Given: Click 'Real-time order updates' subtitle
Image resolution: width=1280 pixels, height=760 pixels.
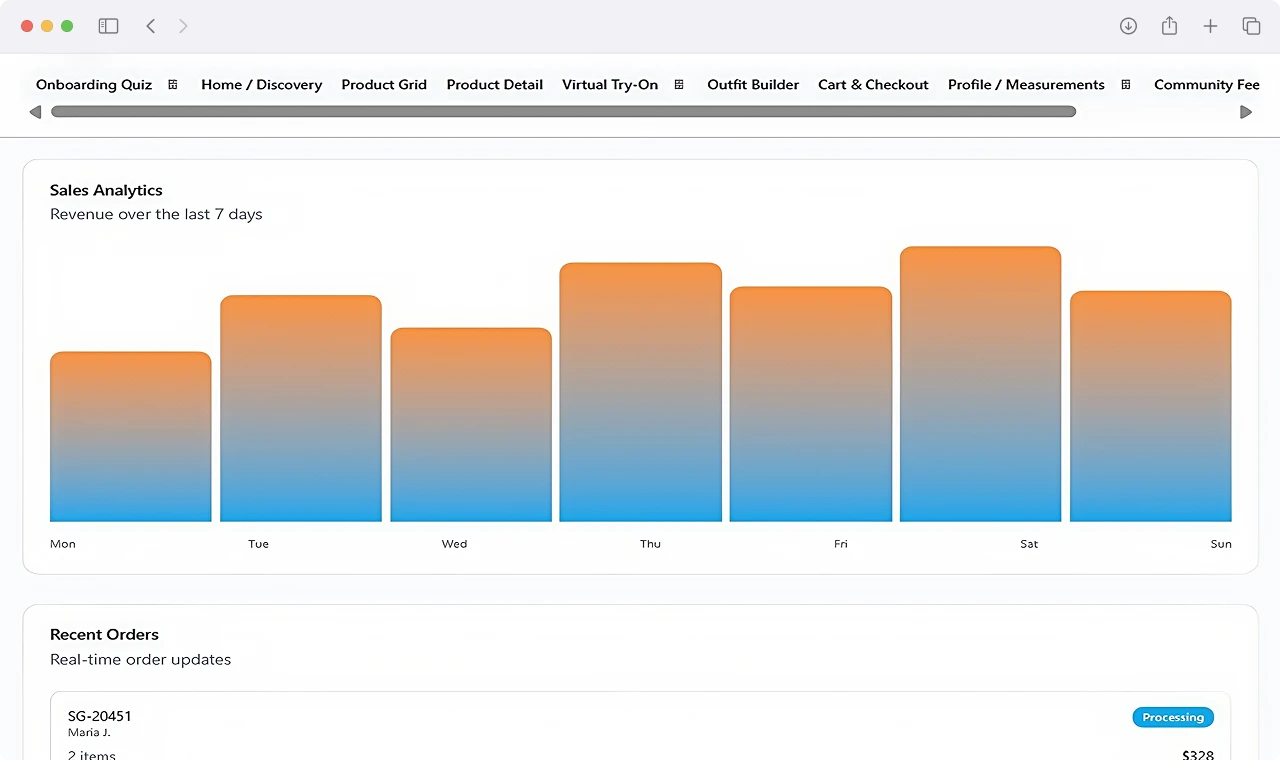Looking at the screenshot, I should 140,659.
